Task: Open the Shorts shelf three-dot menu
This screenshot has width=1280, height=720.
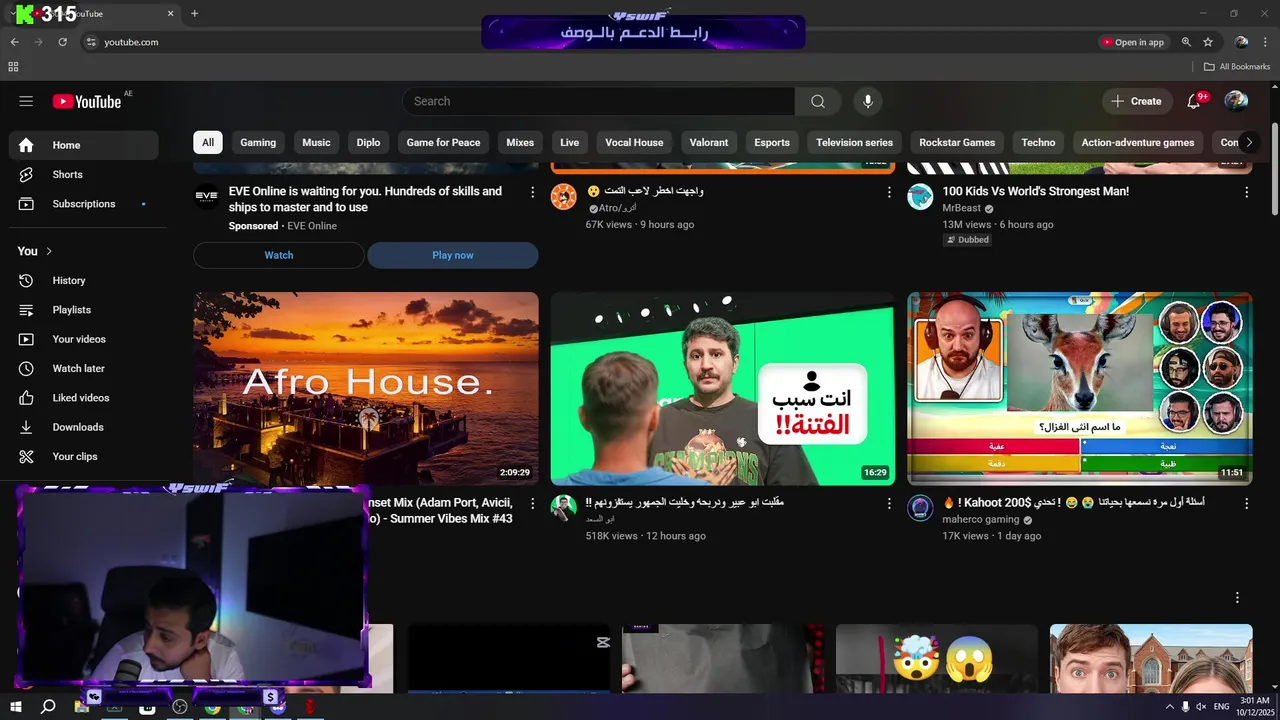Action: (1237, 598)
